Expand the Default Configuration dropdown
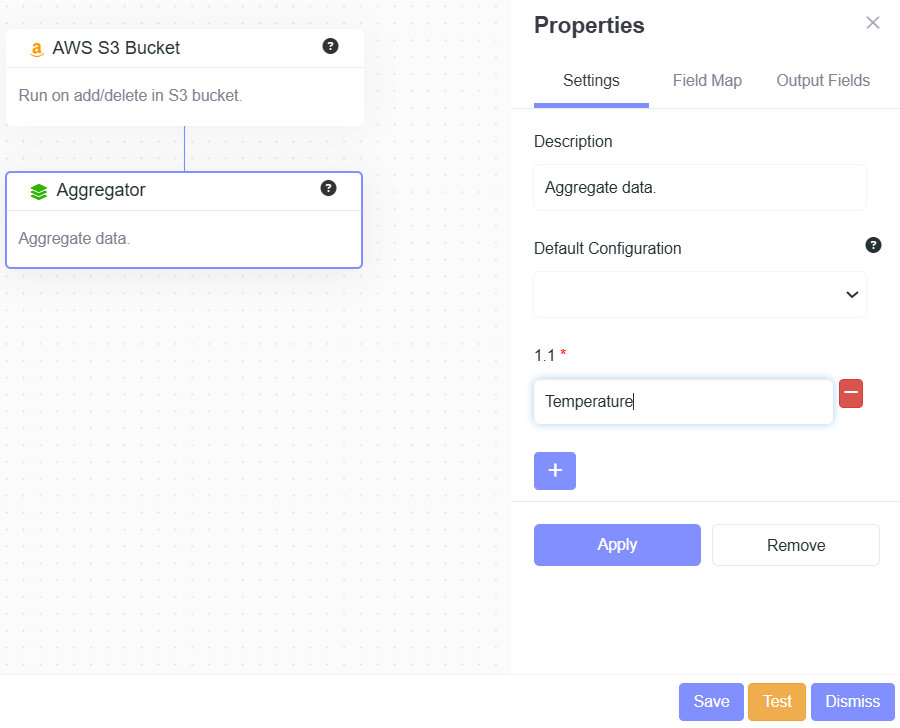This screenshot has height=728, width=900. [x=699, y=294]
